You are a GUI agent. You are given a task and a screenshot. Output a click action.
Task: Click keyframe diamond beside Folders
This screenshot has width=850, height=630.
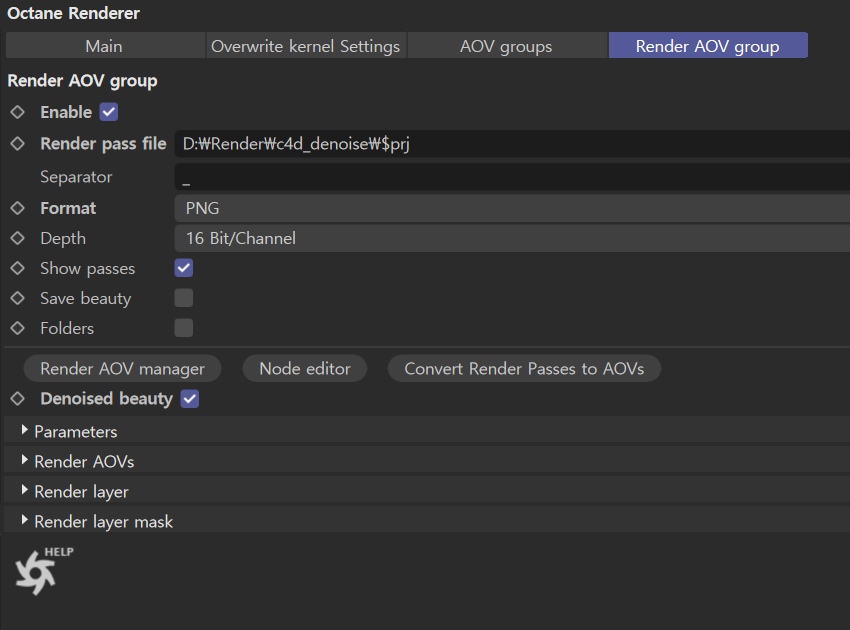tap(18, 328)
